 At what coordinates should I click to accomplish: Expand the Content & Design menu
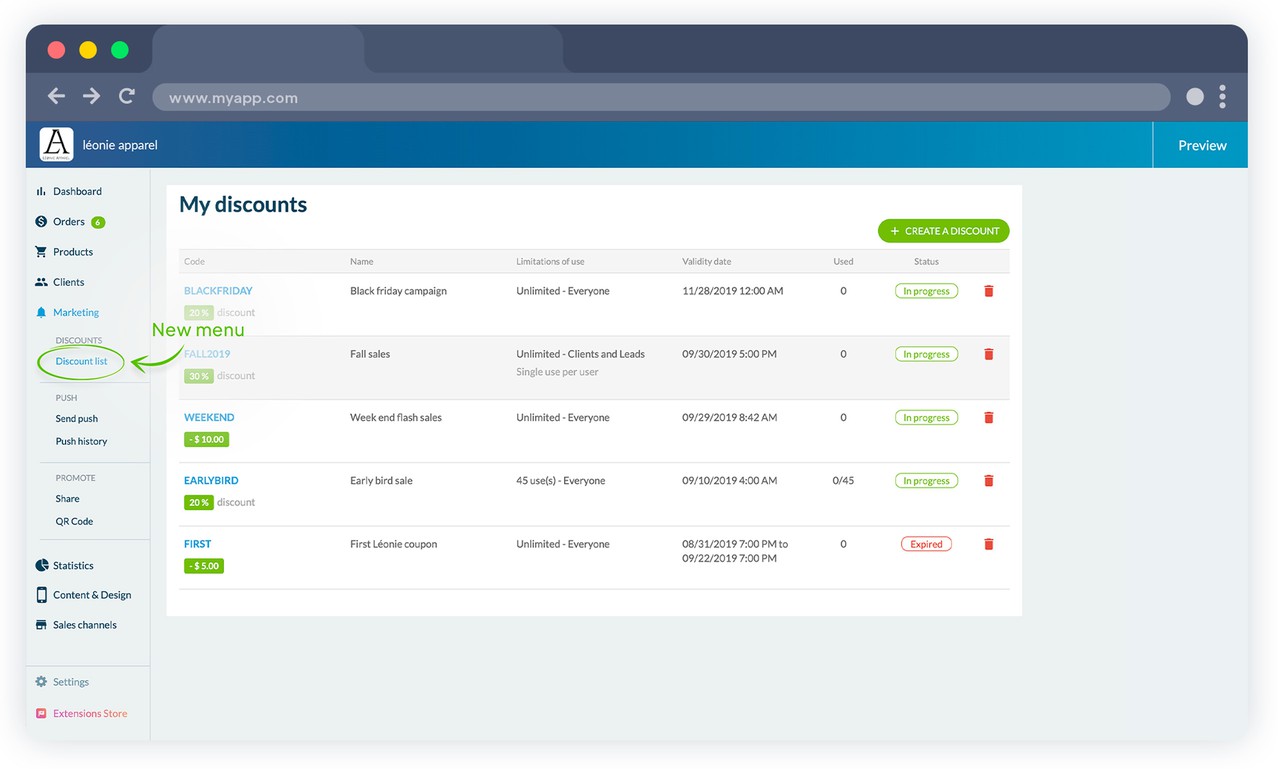point(91,595)
